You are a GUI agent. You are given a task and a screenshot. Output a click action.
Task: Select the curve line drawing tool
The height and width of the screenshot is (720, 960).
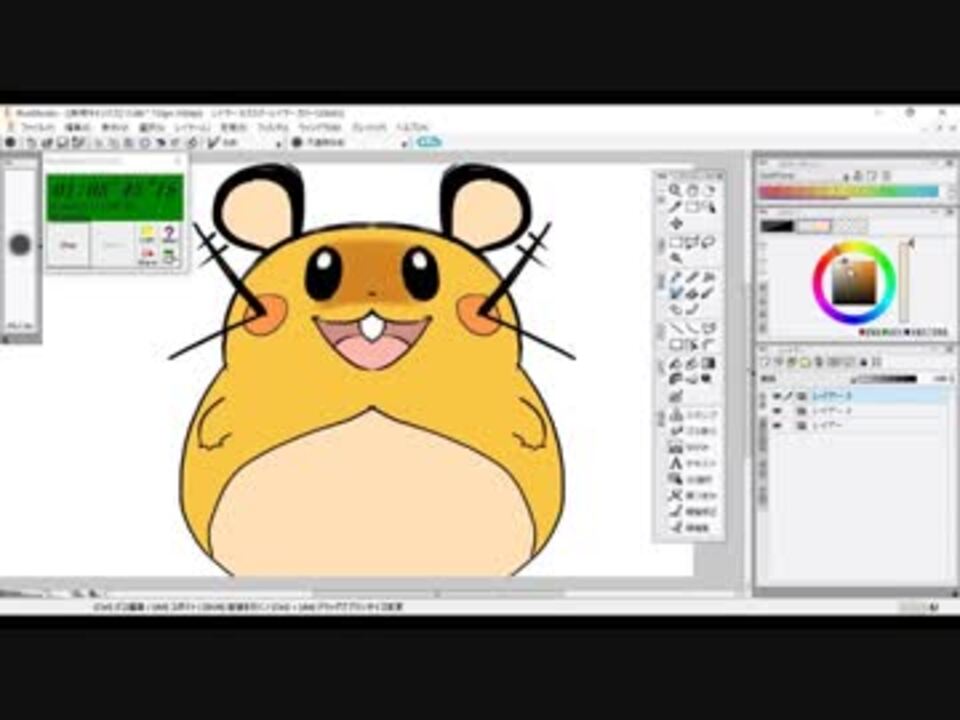[692, 328]
